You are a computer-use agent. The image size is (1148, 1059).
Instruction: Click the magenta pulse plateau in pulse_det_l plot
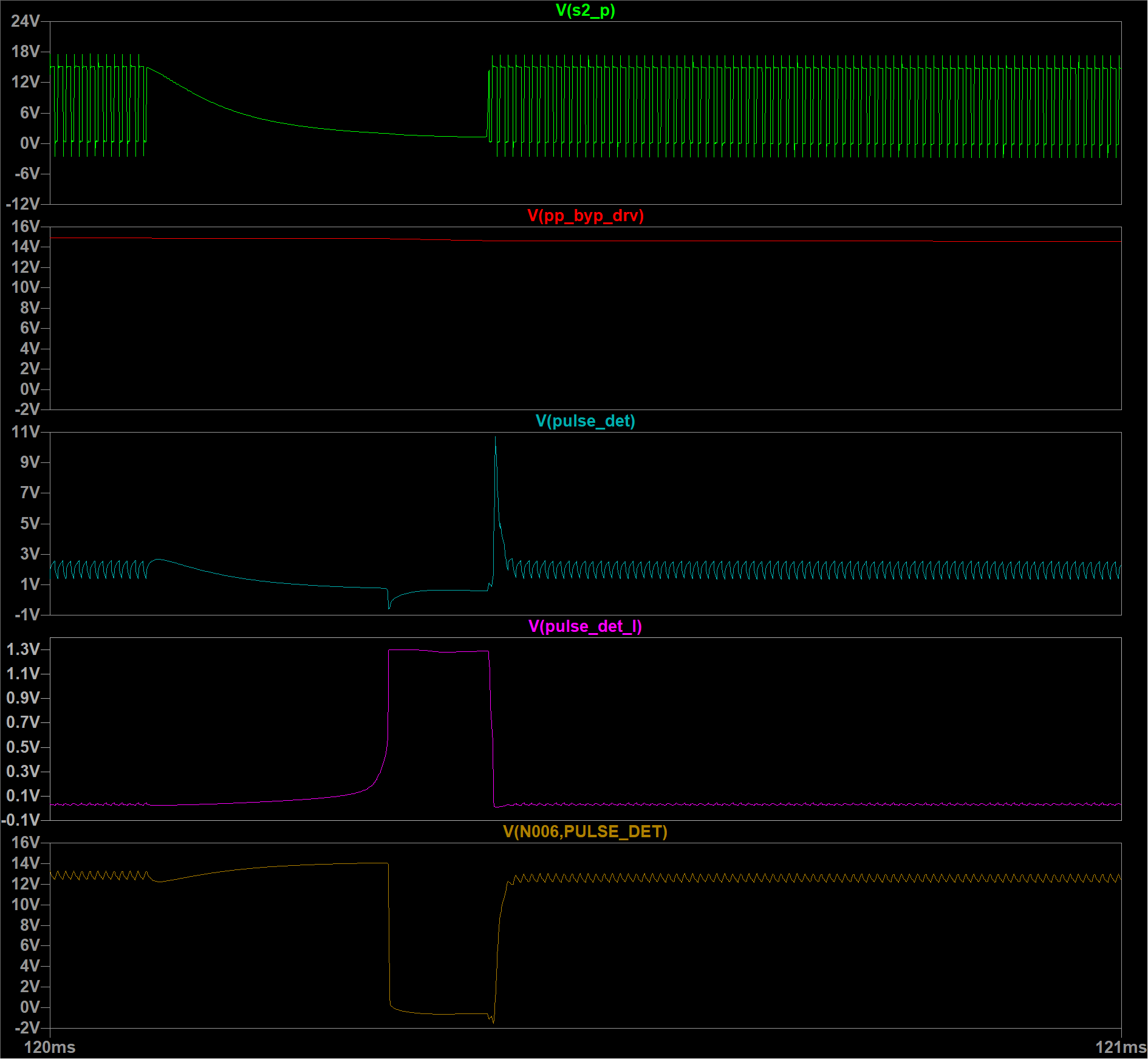pos(439,651)
